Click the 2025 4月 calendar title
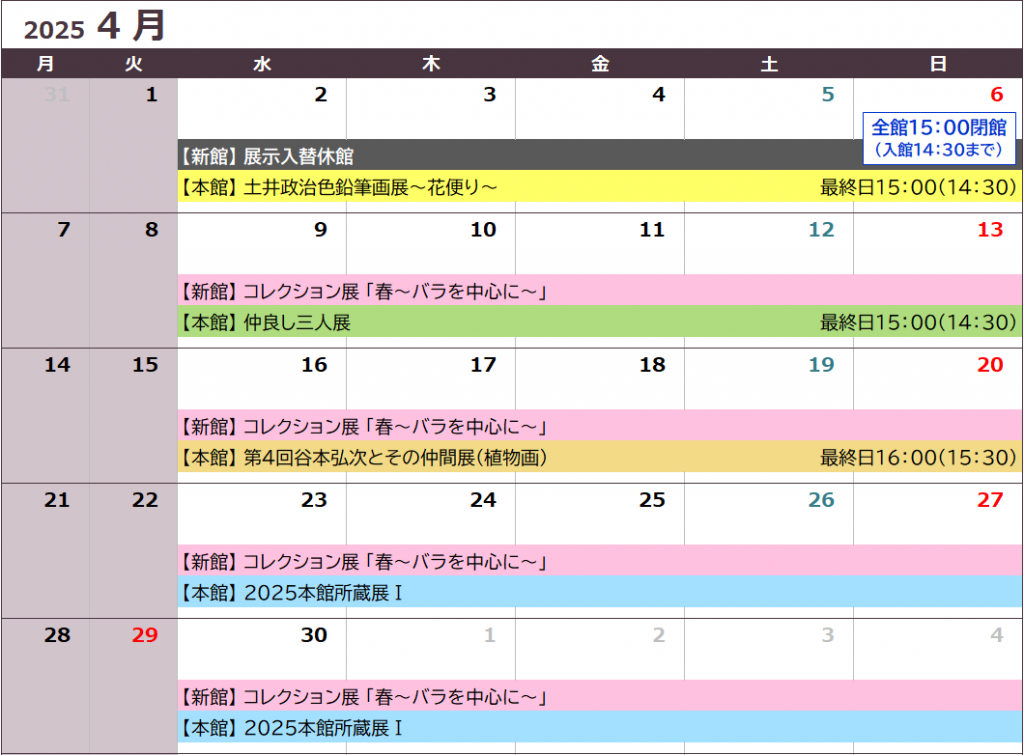The image size is (1024, 755). point(95,27)
